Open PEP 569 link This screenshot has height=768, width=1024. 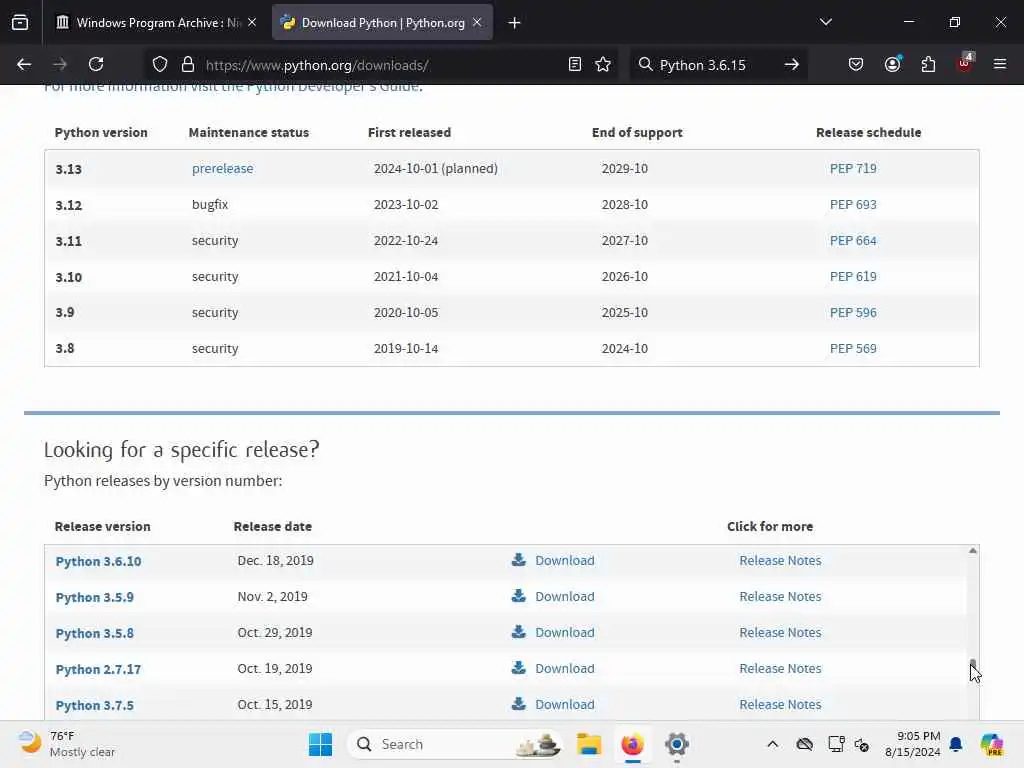[853, 348]
